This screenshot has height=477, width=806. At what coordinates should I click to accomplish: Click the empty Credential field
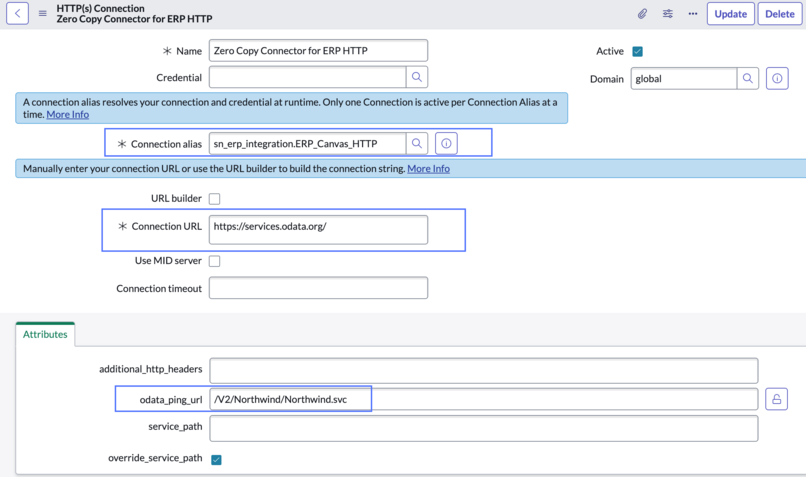pos(307,77)
